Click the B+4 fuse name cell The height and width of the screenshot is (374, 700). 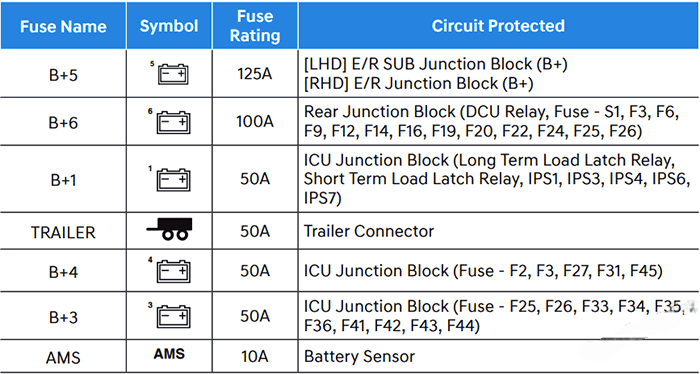click(63, 271)
